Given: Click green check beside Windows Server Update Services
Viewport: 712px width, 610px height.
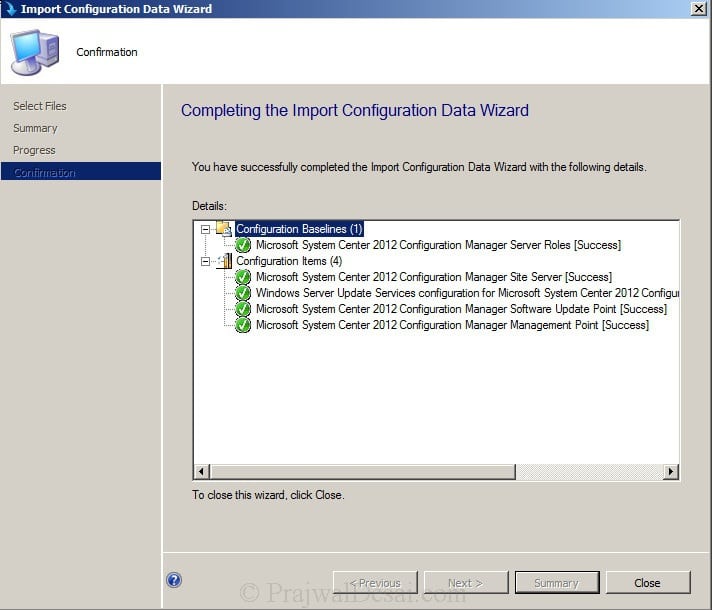Looking at the screenshot, I should 243,293.
